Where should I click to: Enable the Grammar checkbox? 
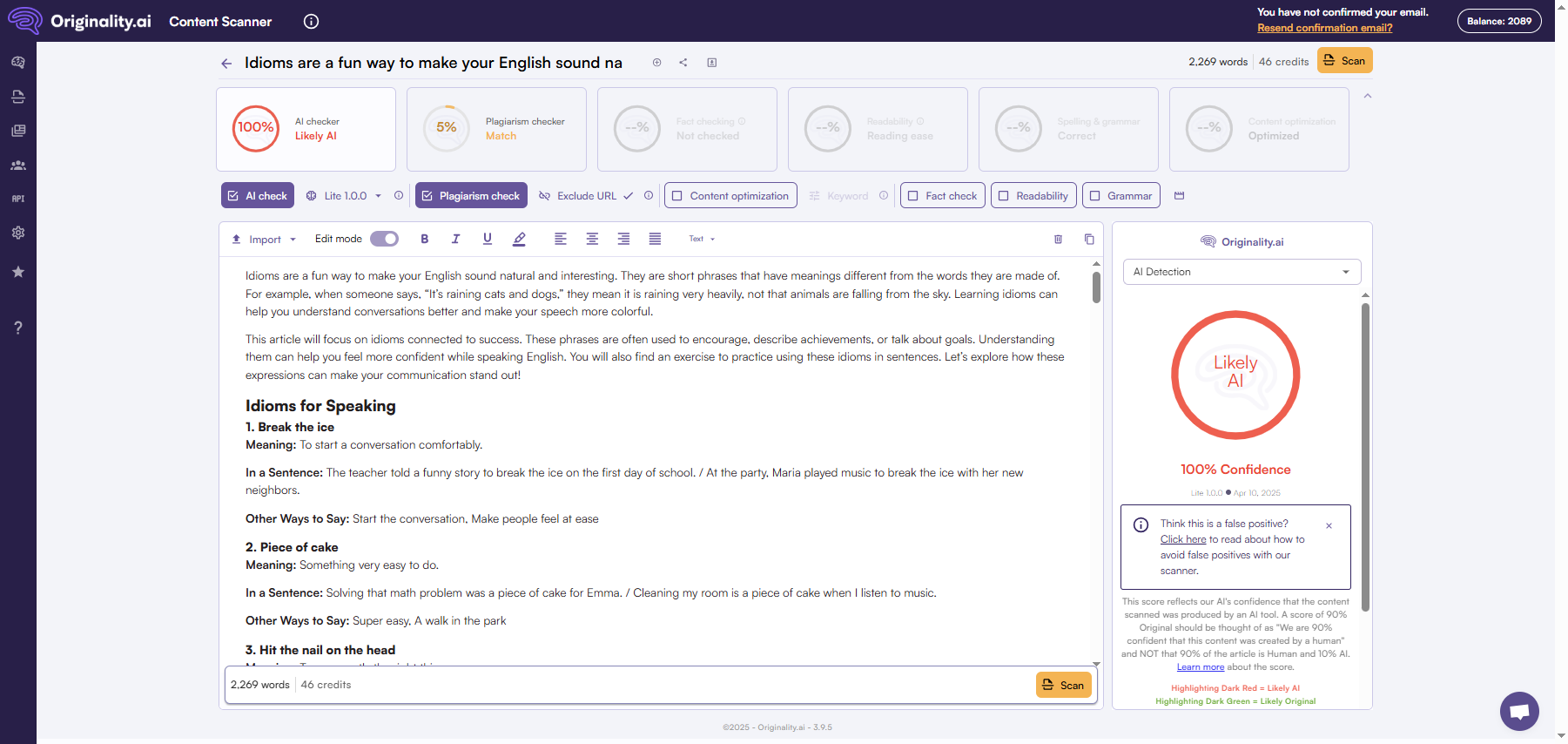[x=1121, y=196]
